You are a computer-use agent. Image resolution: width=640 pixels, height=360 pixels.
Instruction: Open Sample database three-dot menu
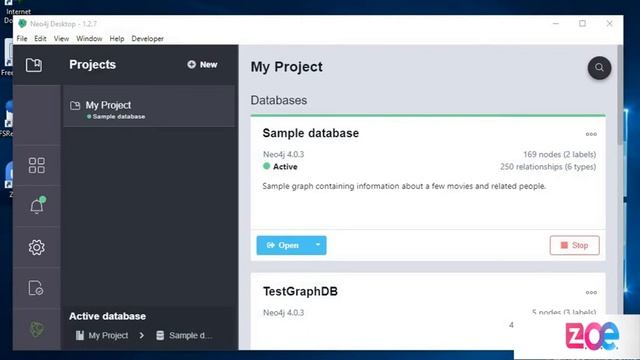pos(591,134)
